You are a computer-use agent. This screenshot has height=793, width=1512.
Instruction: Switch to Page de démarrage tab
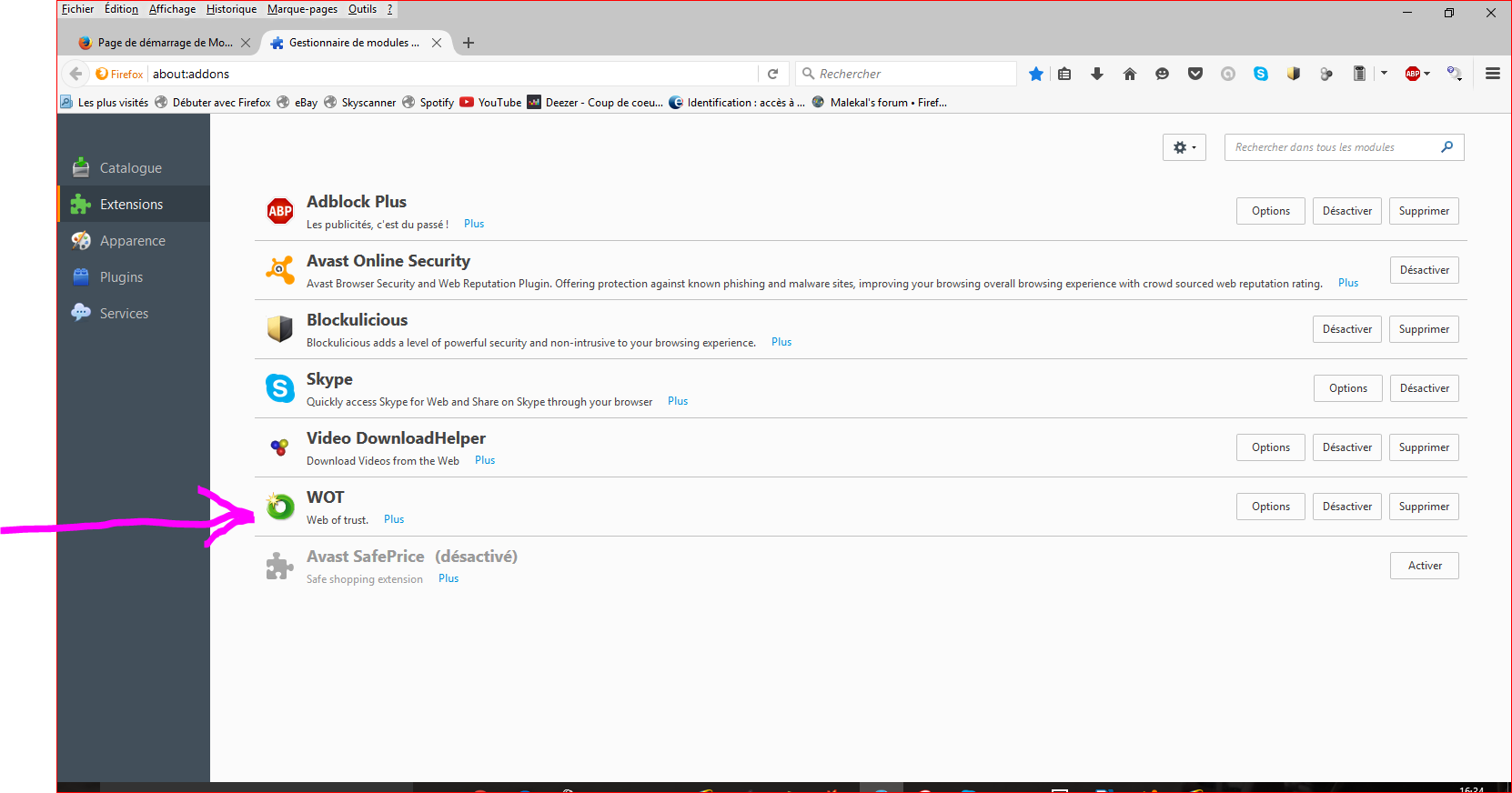(164, 43)
